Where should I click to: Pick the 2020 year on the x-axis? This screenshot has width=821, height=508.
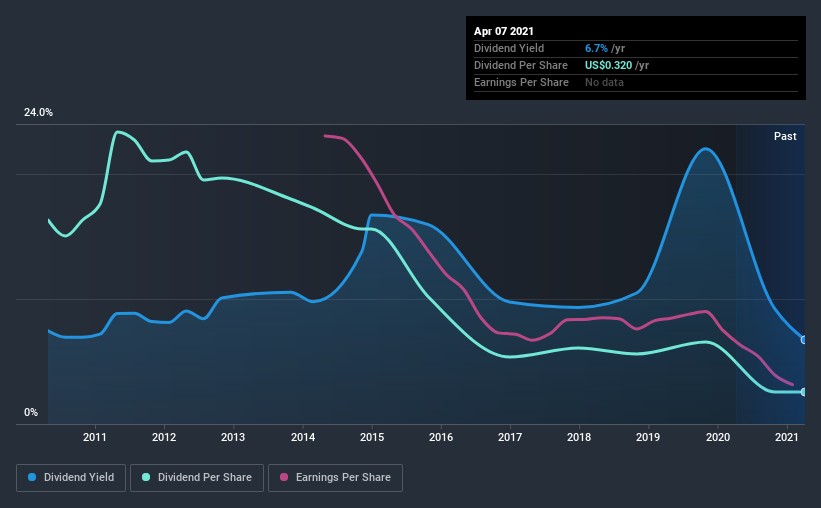pyautogui.click(x=718, y=437)
